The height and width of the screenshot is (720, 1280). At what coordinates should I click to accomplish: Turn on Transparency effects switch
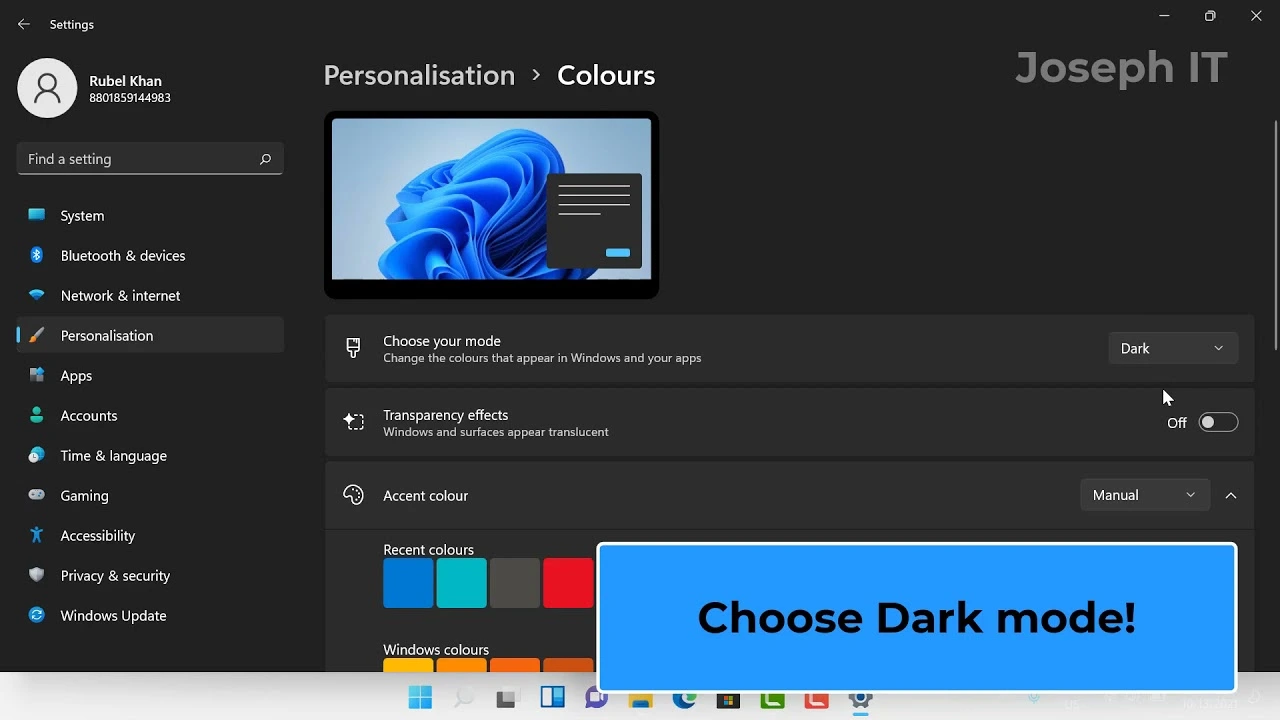1218,422
